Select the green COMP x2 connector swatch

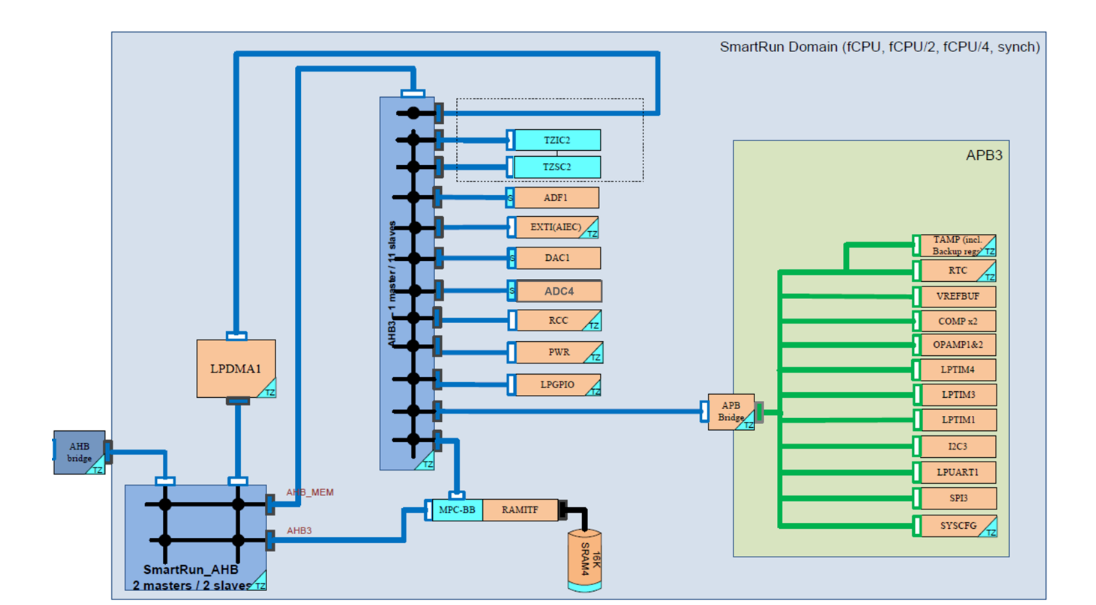(x=916, y=320)
